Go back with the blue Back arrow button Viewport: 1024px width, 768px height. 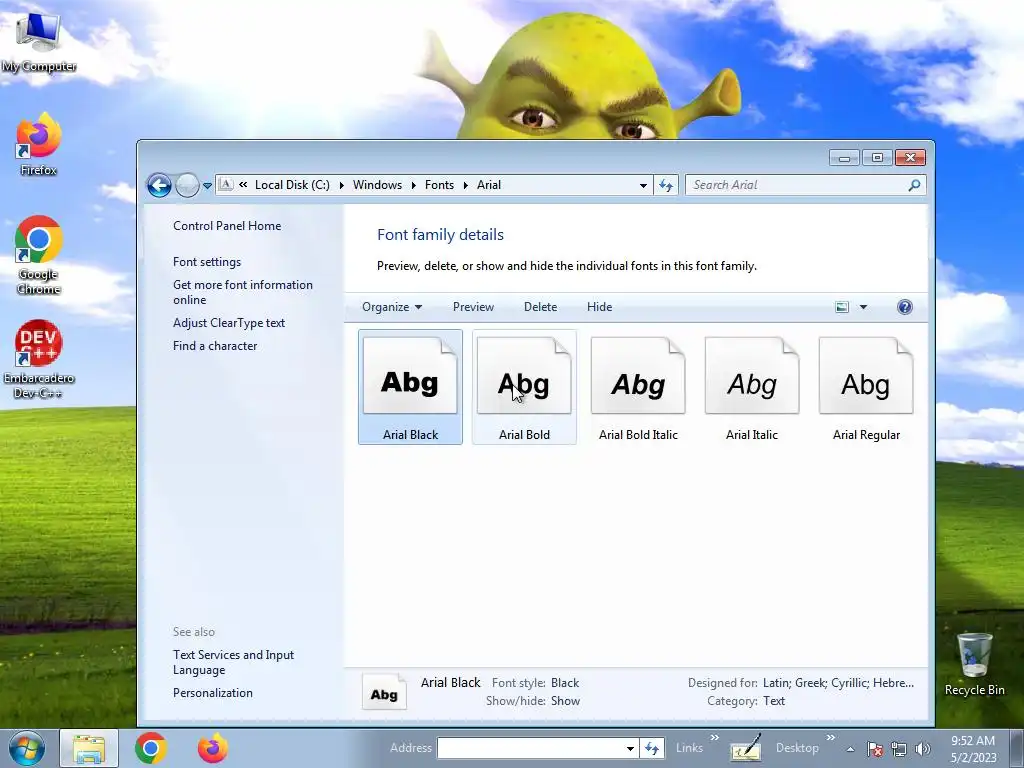point(159,185)
